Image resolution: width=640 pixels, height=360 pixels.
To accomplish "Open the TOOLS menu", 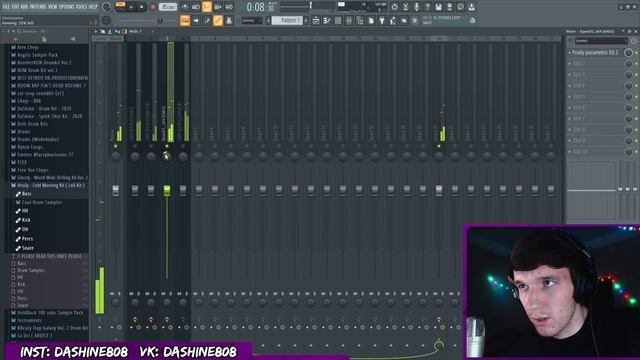I will (x=82, y=7).
